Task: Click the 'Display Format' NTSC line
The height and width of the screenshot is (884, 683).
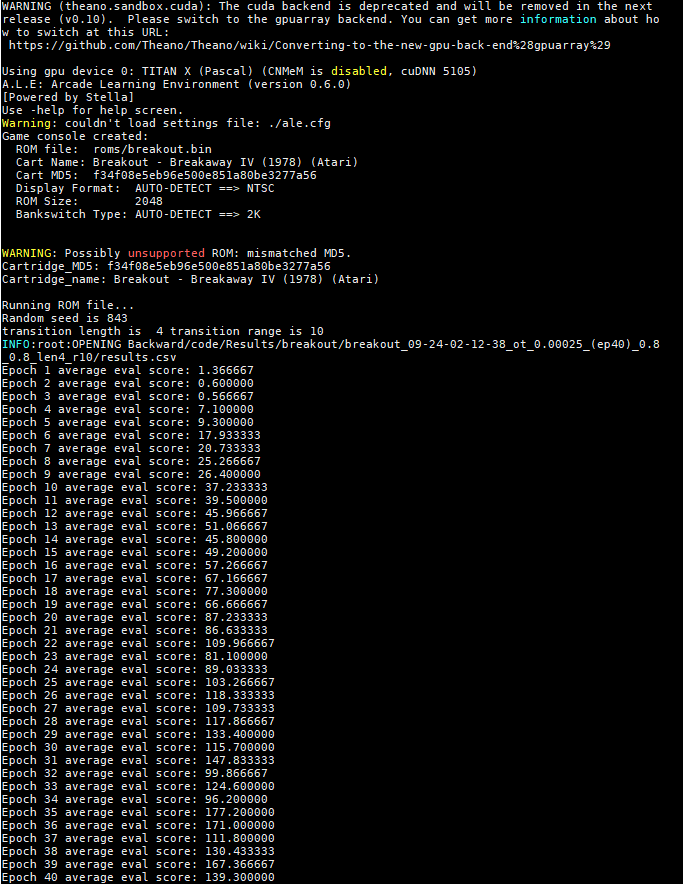Action: pos(145,188)
